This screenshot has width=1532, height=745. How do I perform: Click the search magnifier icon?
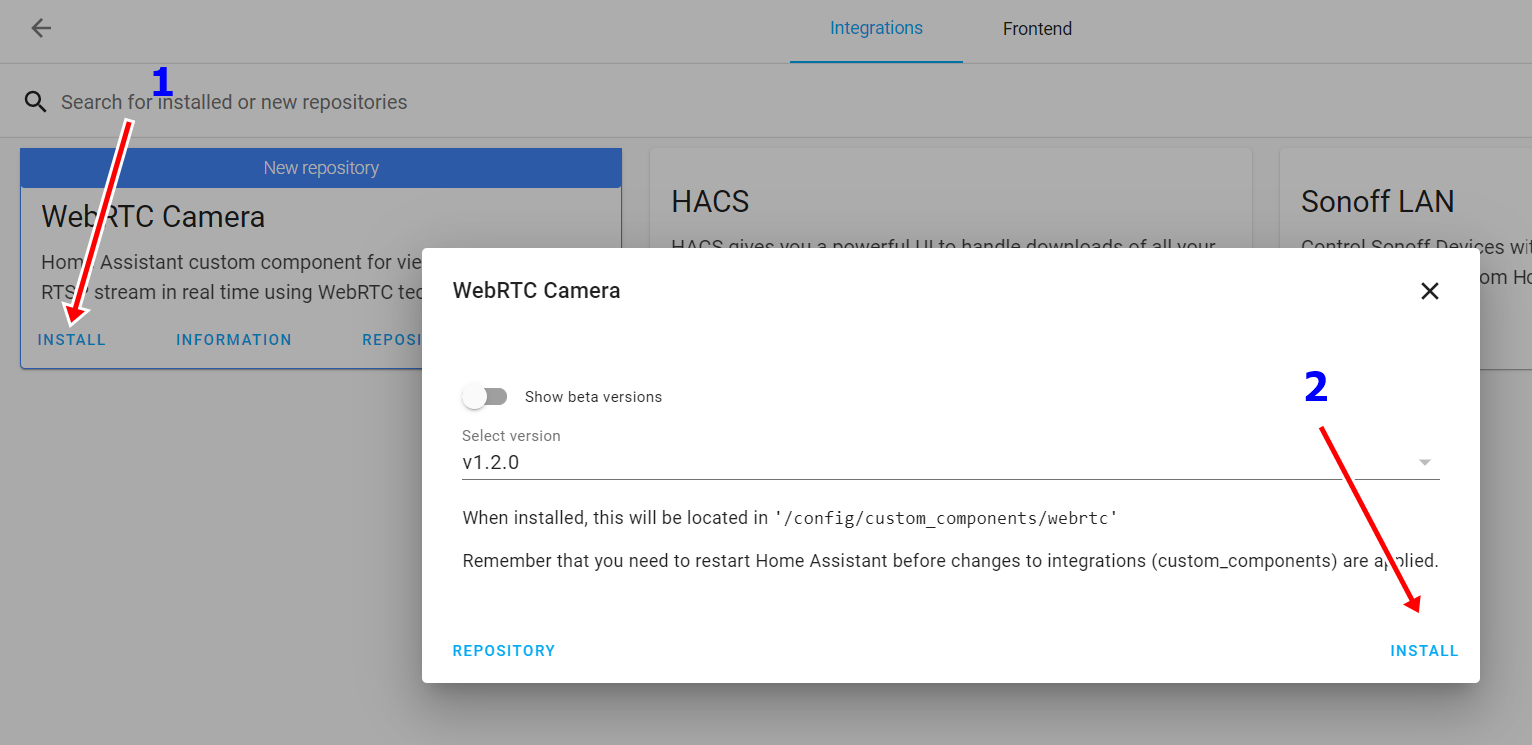[36, 102]
